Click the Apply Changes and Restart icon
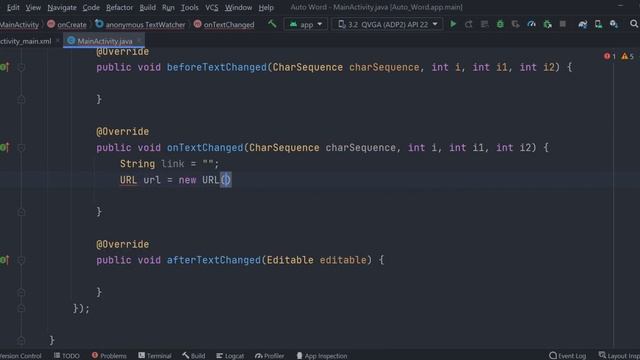The width and height of the screenshot is (640, 360). pos(469,24)
